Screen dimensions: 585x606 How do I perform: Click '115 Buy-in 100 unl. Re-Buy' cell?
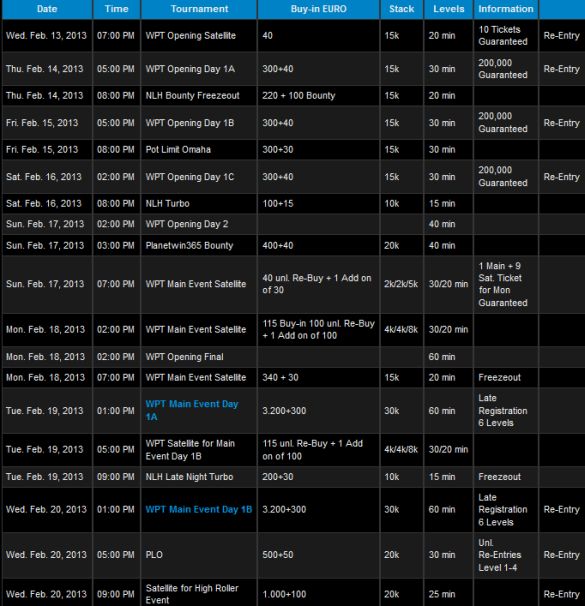pos(318,329)
